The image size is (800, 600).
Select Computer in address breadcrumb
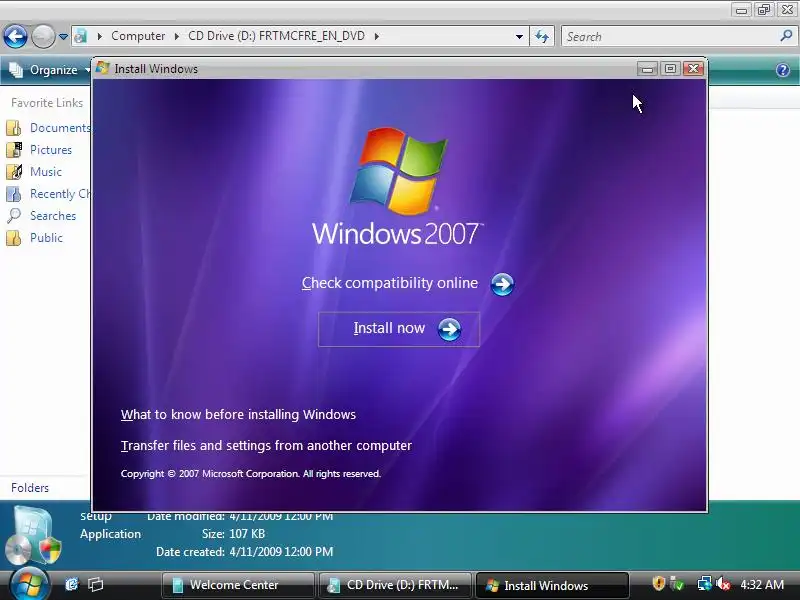click(138, 36)
